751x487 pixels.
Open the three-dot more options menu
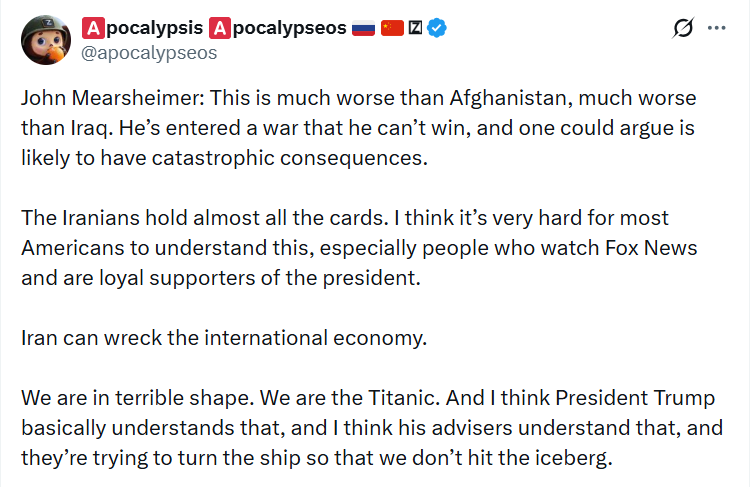tap(717, 29)
